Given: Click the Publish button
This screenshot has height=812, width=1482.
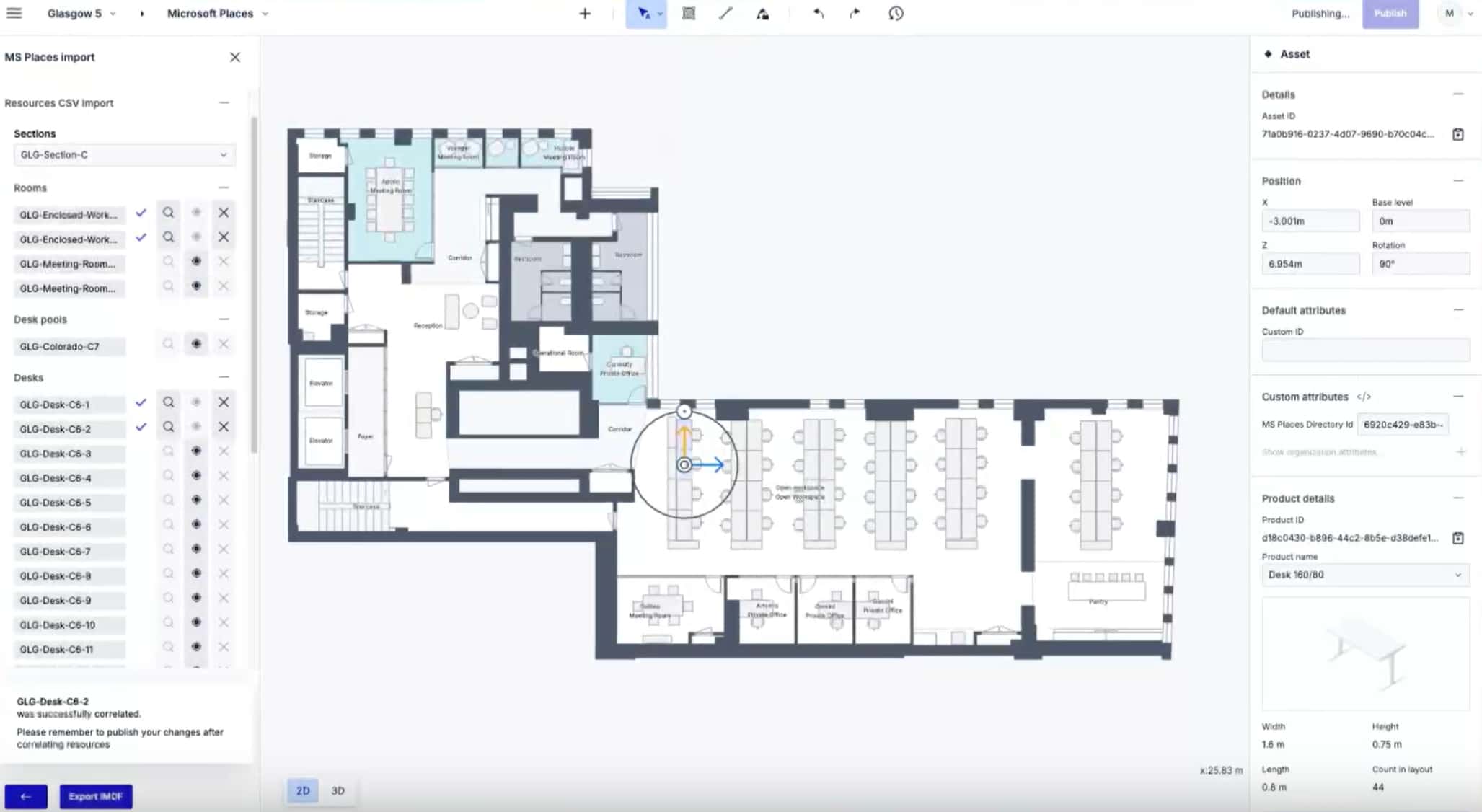Looking at the screenshot, I should [1390, 14].
